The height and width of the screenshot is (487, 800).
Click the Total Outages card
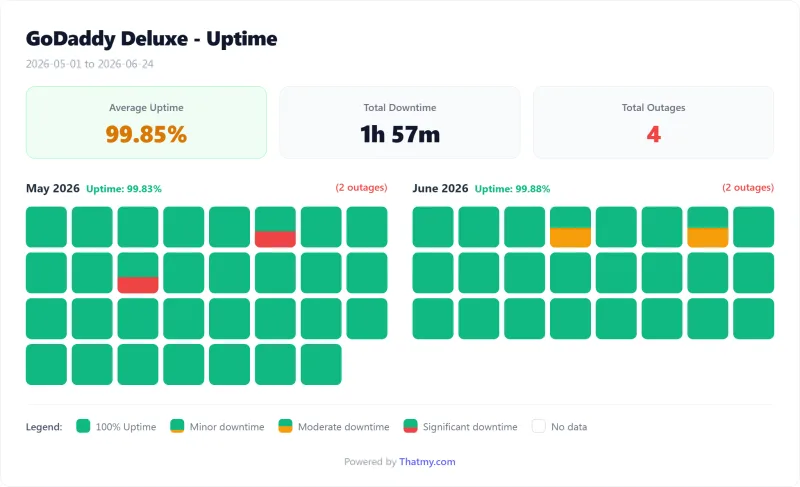click(x=654, y=122)
